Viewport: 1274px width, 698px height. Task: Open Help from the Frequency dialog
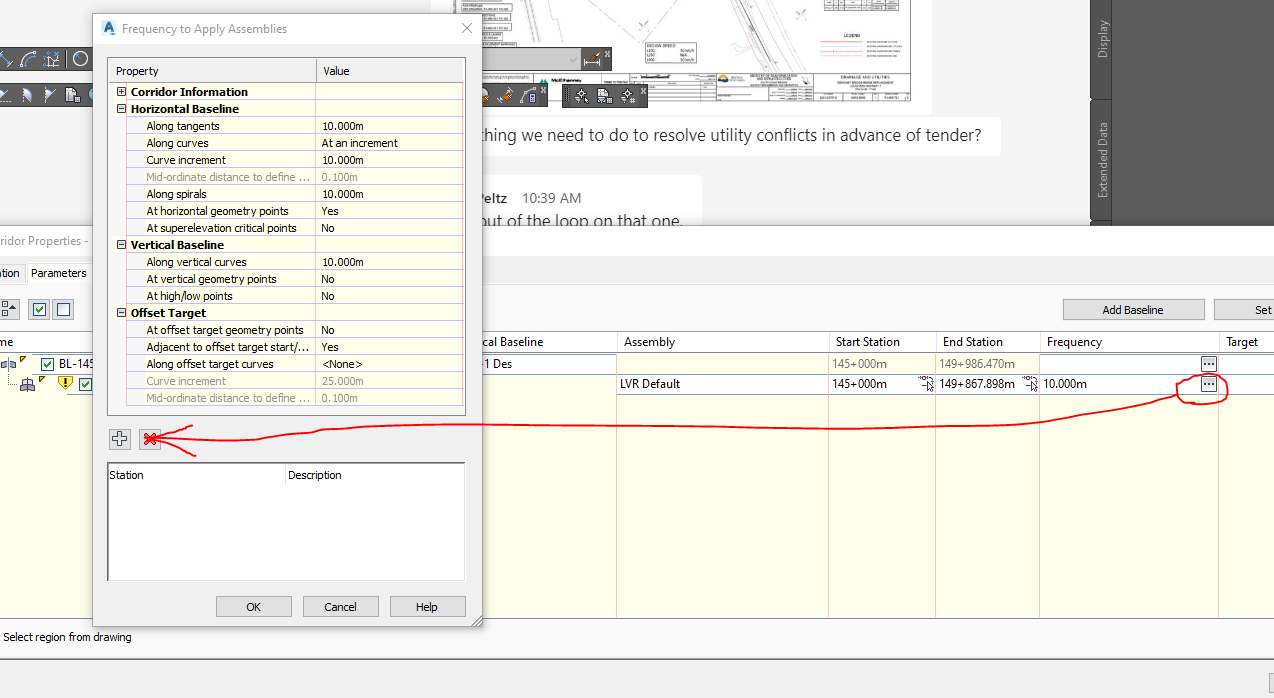tap(427, 606)
